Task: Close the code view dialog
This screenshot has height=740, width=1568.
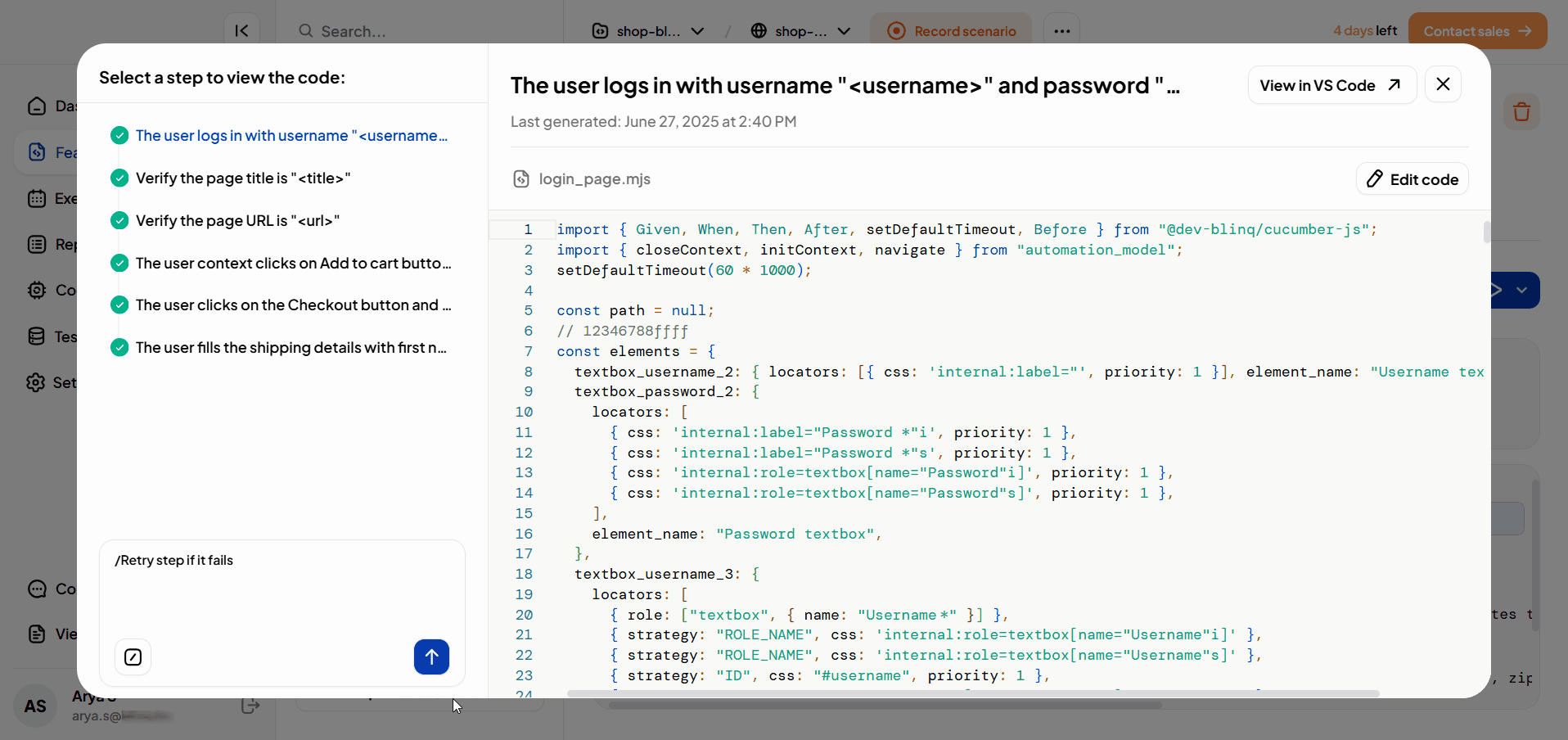Action: coord(1443,84)
